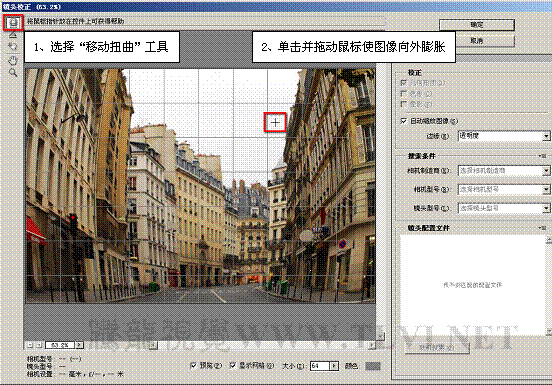Image resolution: width=552 pixels, height=385 pixels.
Task: Select the Hand tool
Action: 13,61
